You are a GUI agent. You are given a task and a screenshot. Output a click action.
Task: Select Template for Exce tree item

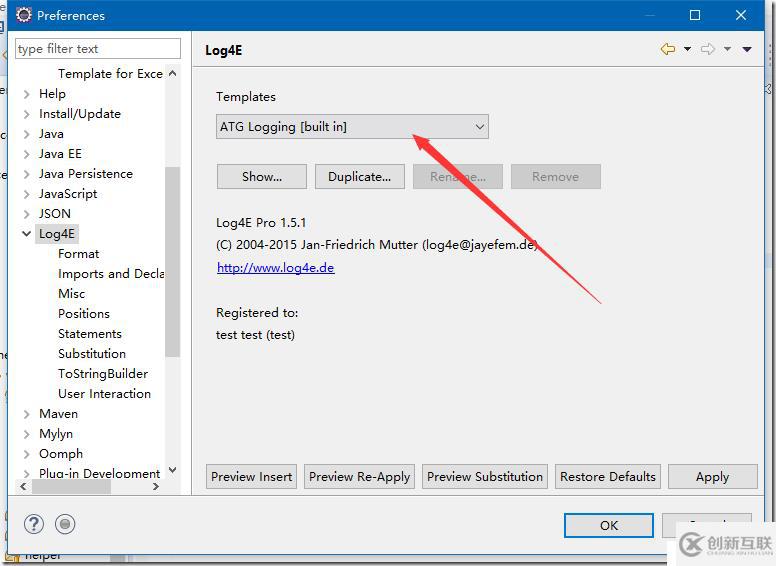(x=110, y=74)
